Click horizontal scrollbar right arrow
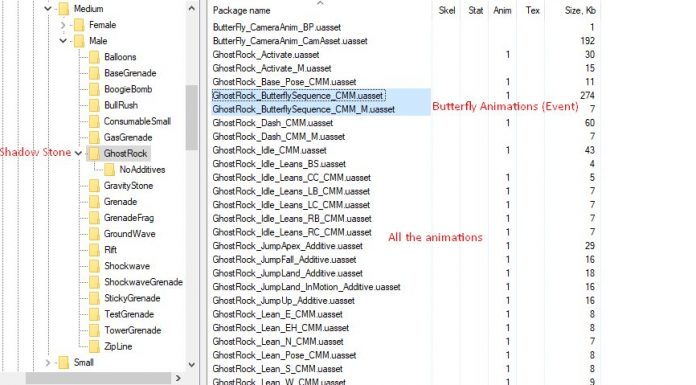Screen dimensions: 696x385 (x=178, y=378)
